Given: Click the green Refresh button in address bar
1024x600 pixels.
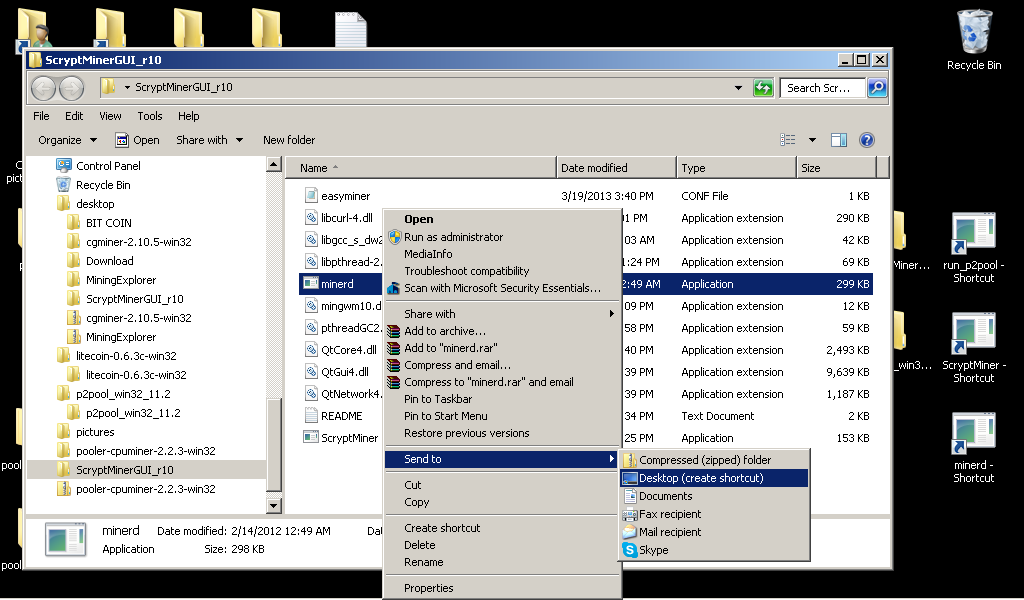Looking at the screenshot, I should pyautogui.click(x=763, y=87).
